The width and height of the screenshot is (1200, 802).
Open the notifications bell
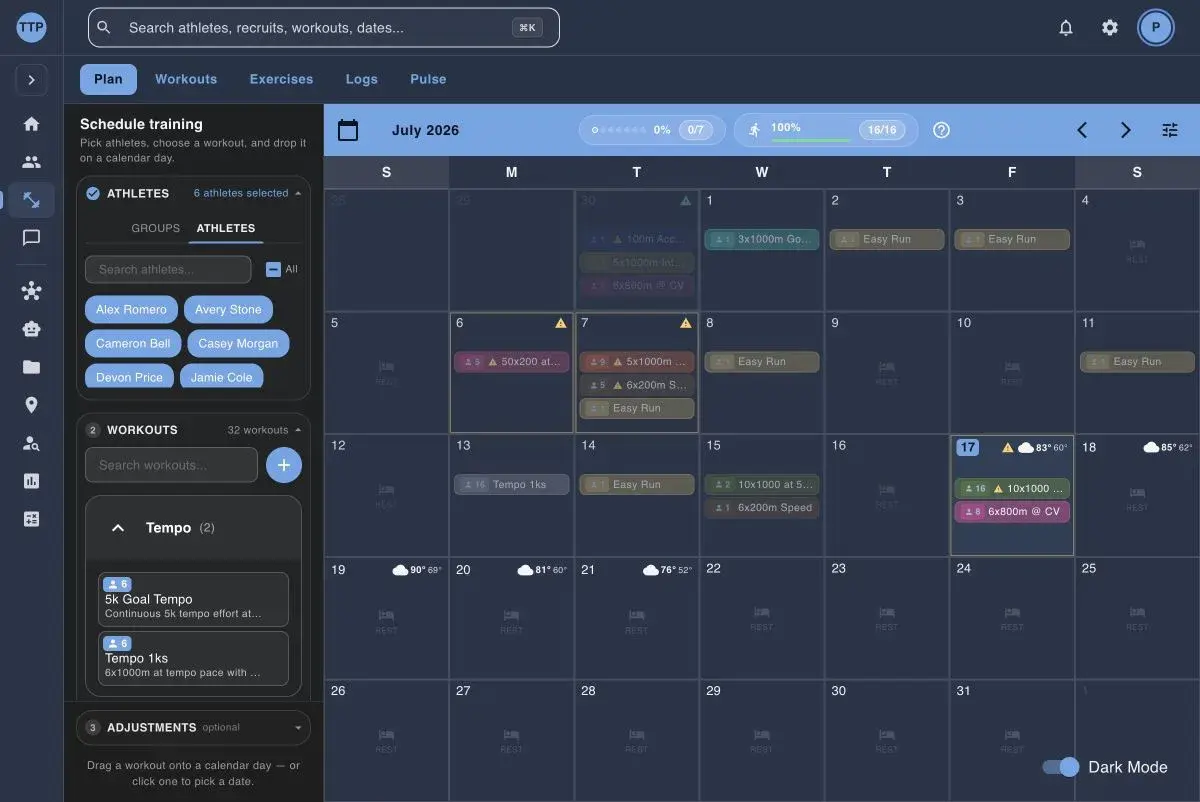pyautogui.click(x=1066, y=28)
